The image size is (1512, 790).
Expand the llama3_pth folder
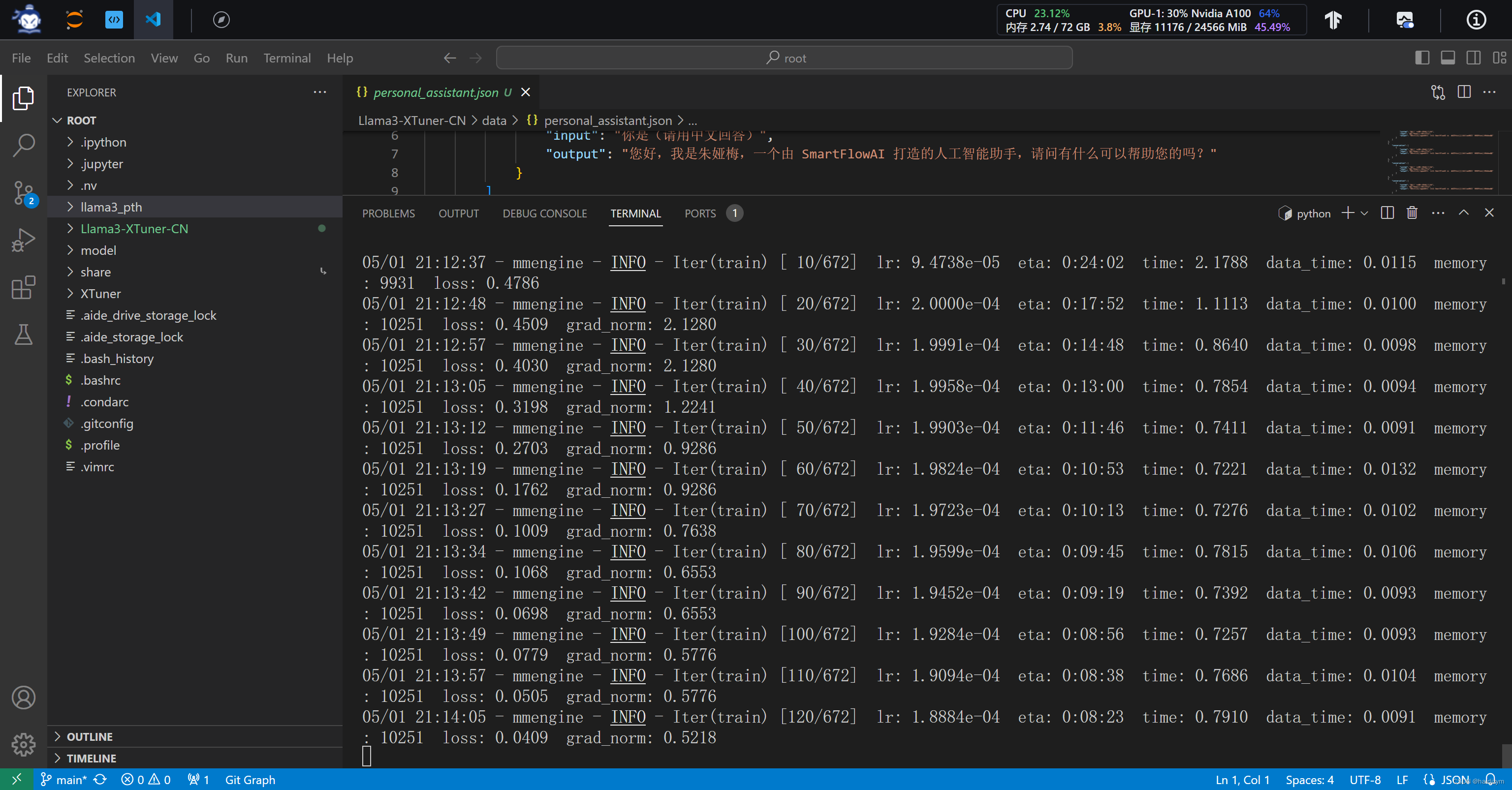pos(195,207)
